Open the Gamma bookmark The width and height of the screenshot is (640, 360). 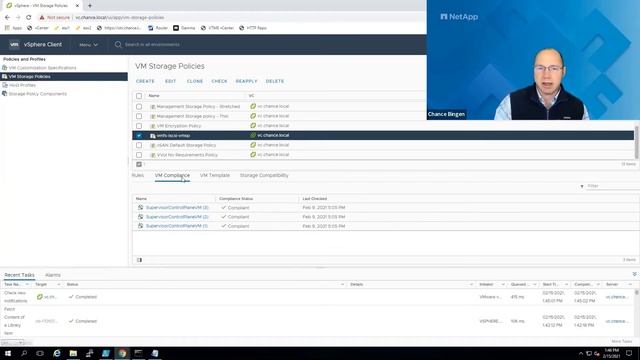(x=184, y=28)
